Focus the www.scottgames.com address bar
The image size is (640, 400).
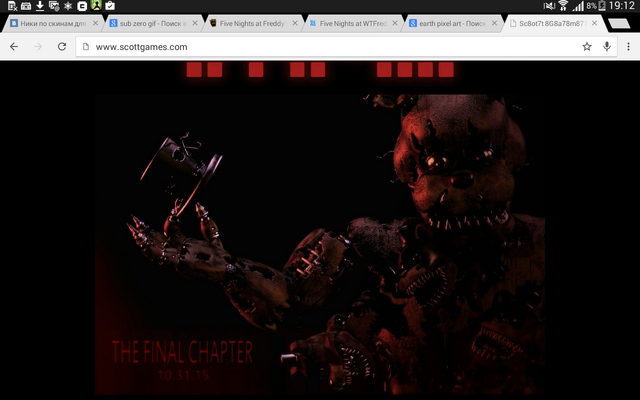click(x=346, y=47)
